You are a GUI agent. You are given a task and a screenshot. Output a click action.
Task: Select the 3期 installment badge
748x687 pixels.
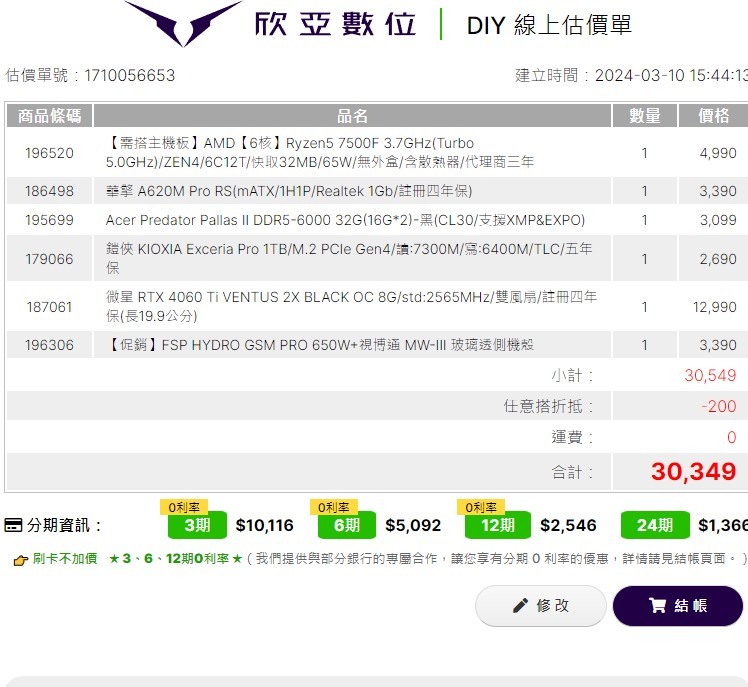click(x=197, y=525)
